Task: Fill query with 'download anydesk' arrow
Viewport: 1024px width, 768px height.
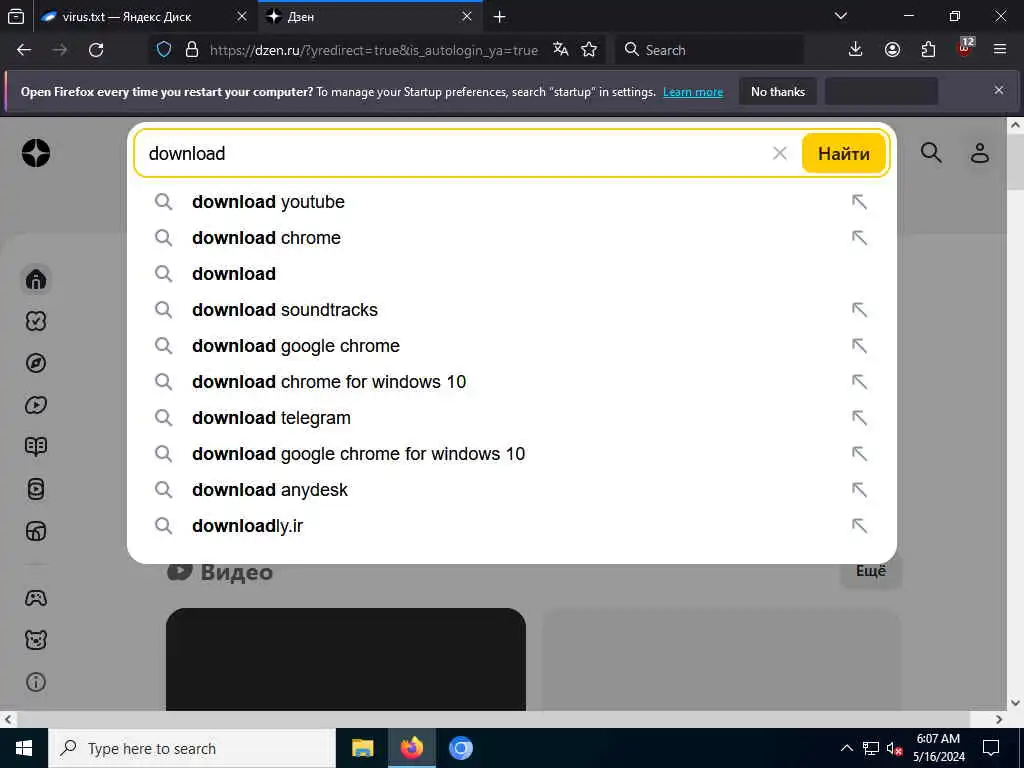Action: click(859, 490)
